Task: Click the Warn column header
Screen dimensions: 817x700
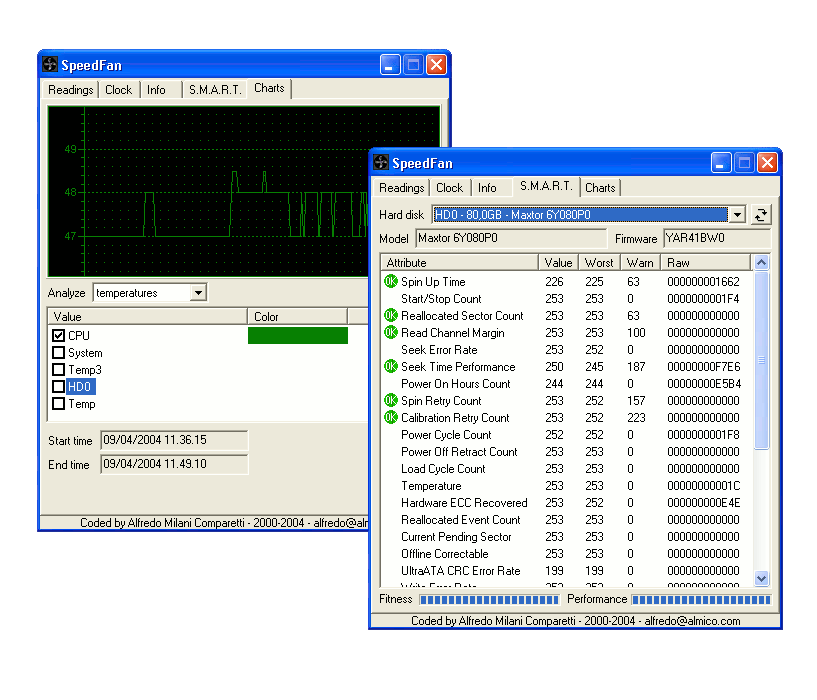Action: click(x=640, y=263)
